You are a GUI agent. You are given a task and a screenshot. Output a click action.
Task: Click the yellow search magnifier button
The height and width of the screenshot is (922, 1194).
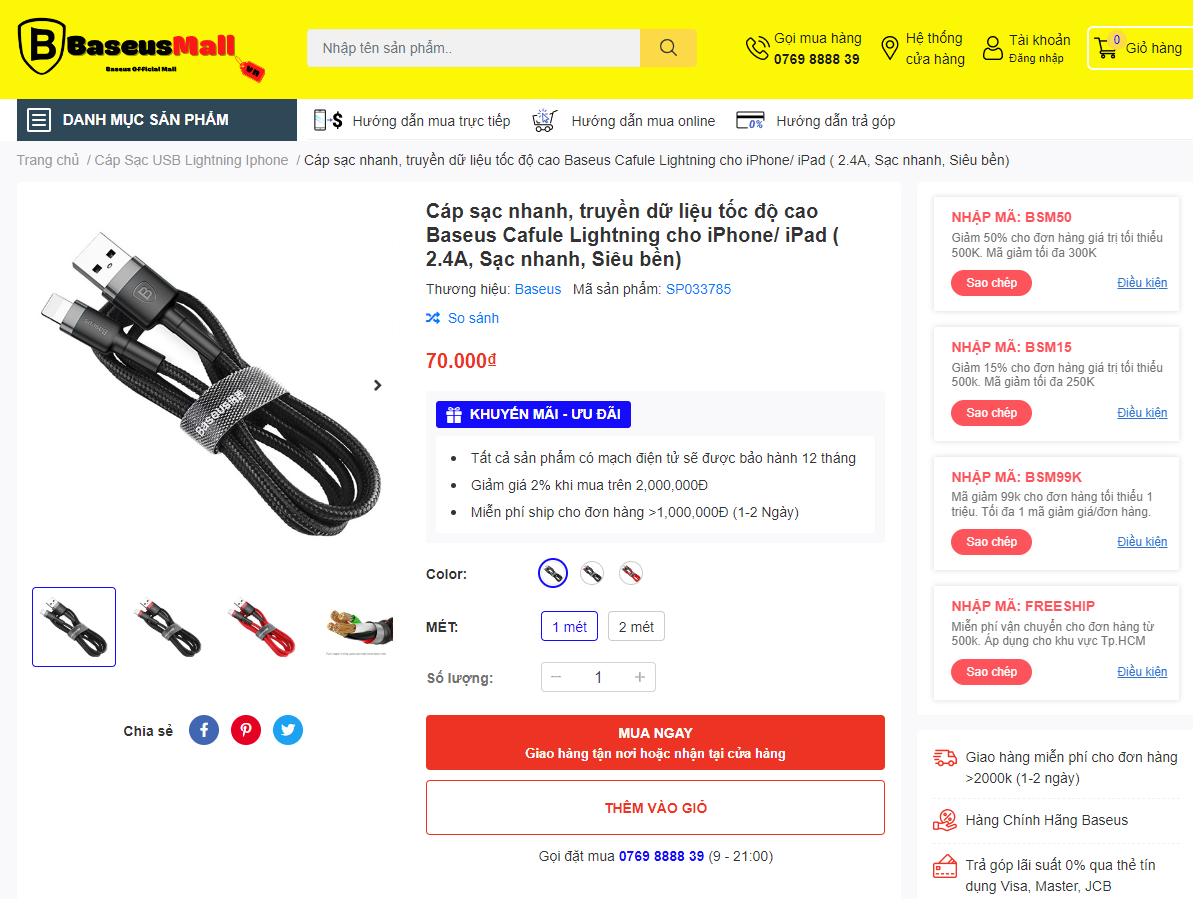(668, 48)
